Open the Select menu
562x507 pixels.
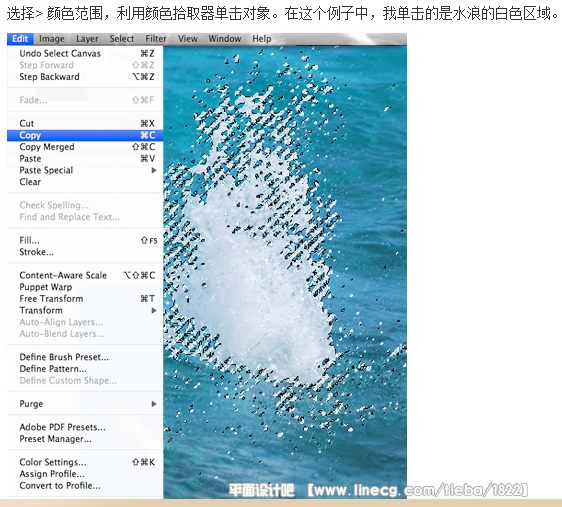pyautogui.click(x=122, y=39)
